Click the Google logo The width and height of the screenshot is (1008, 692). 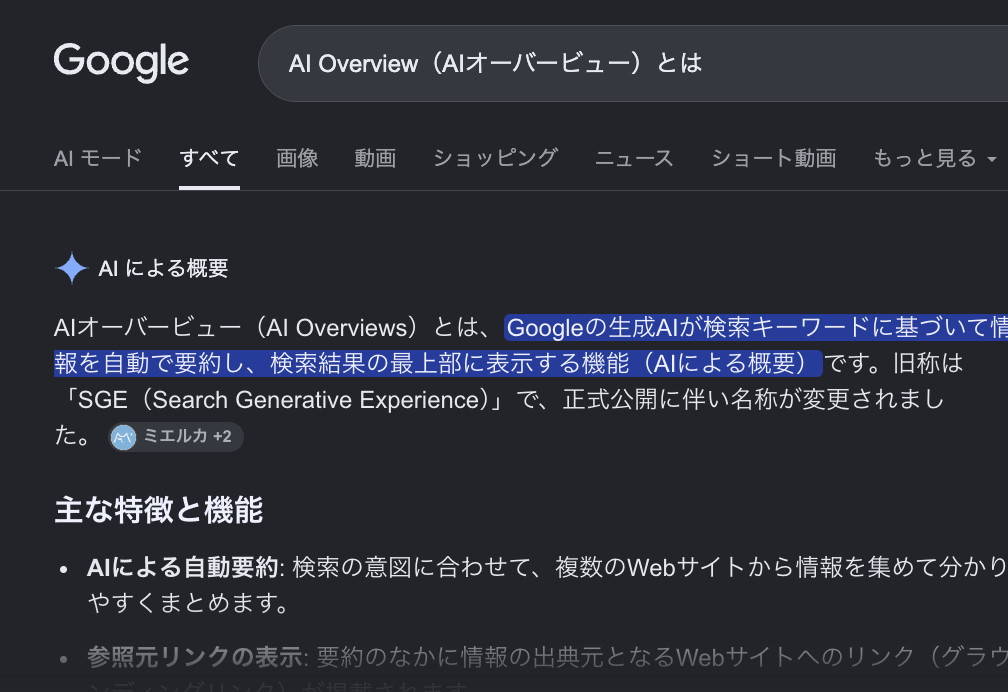121,62
